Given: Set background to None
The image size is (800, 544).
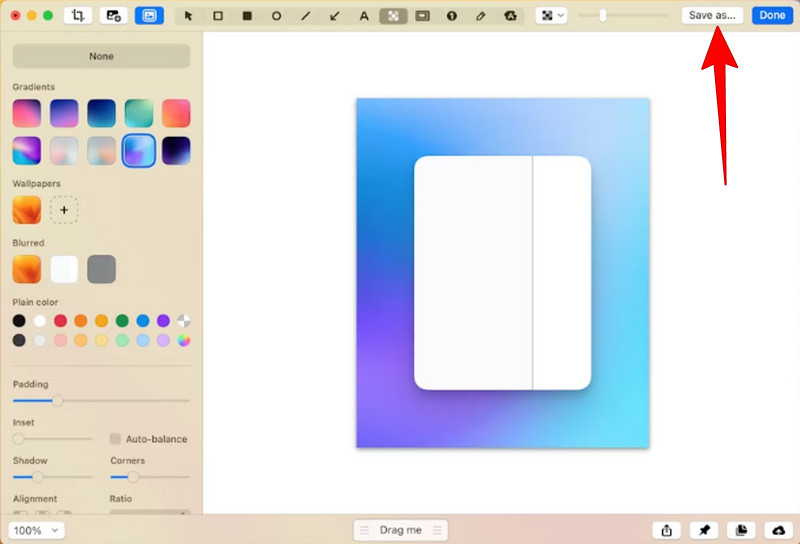Looking at the screenshot, I should (101, 56).
